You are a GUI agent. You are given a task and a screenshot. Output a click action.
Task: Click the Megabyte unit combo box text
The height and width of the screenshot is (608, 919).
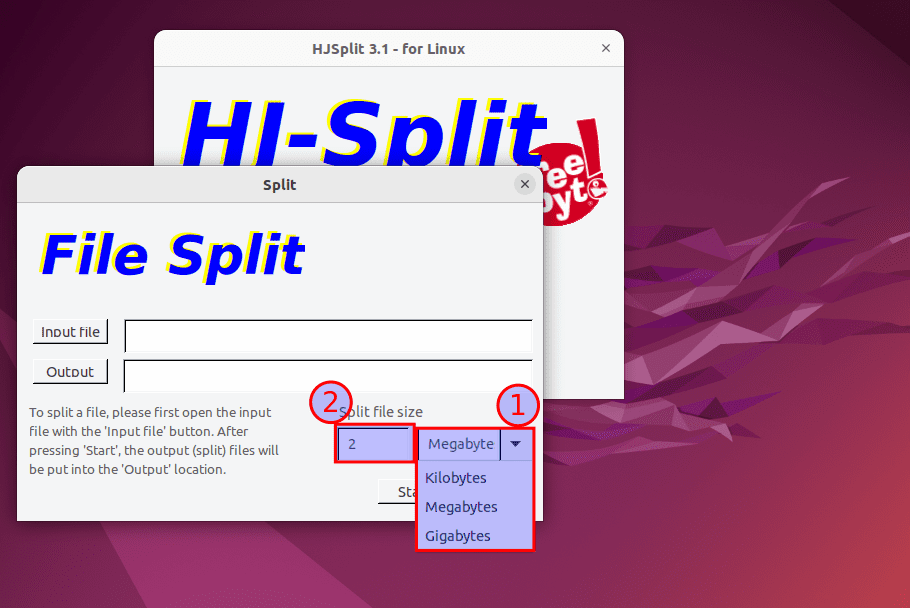click(x=460, y=444)
